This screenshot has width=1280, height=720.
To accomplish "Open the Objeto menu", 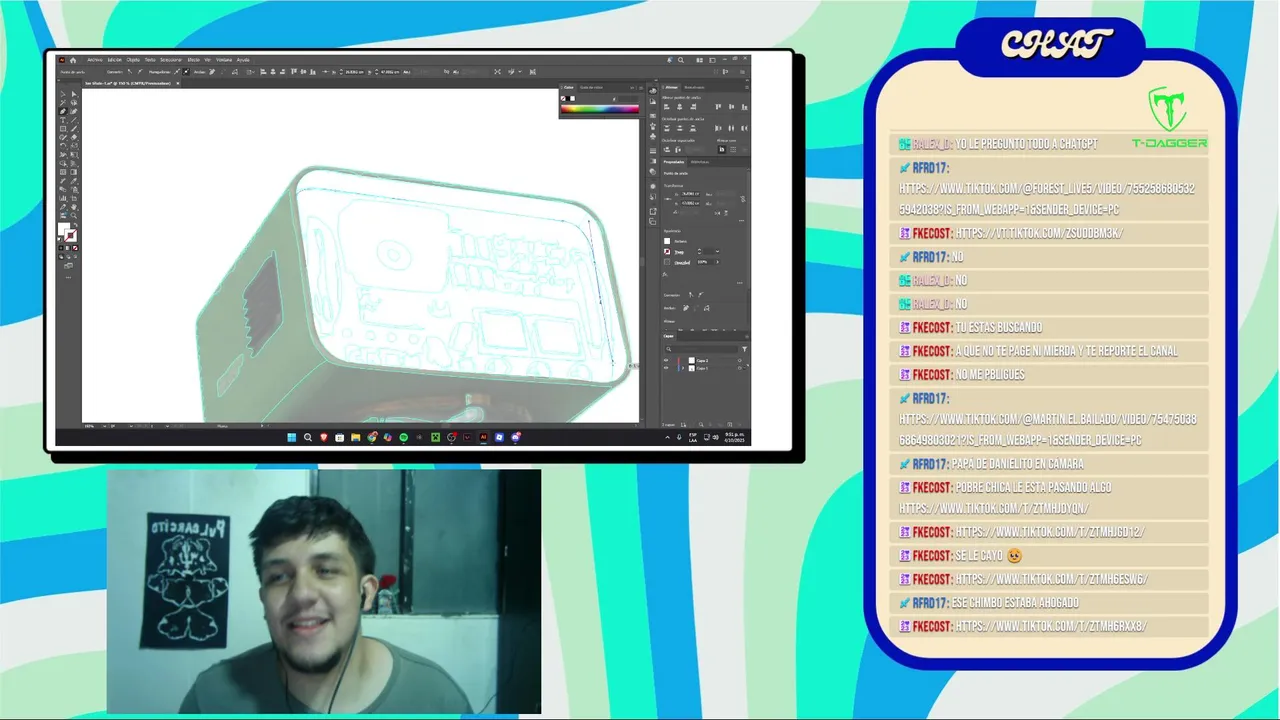I will click(x=133, y=60).
